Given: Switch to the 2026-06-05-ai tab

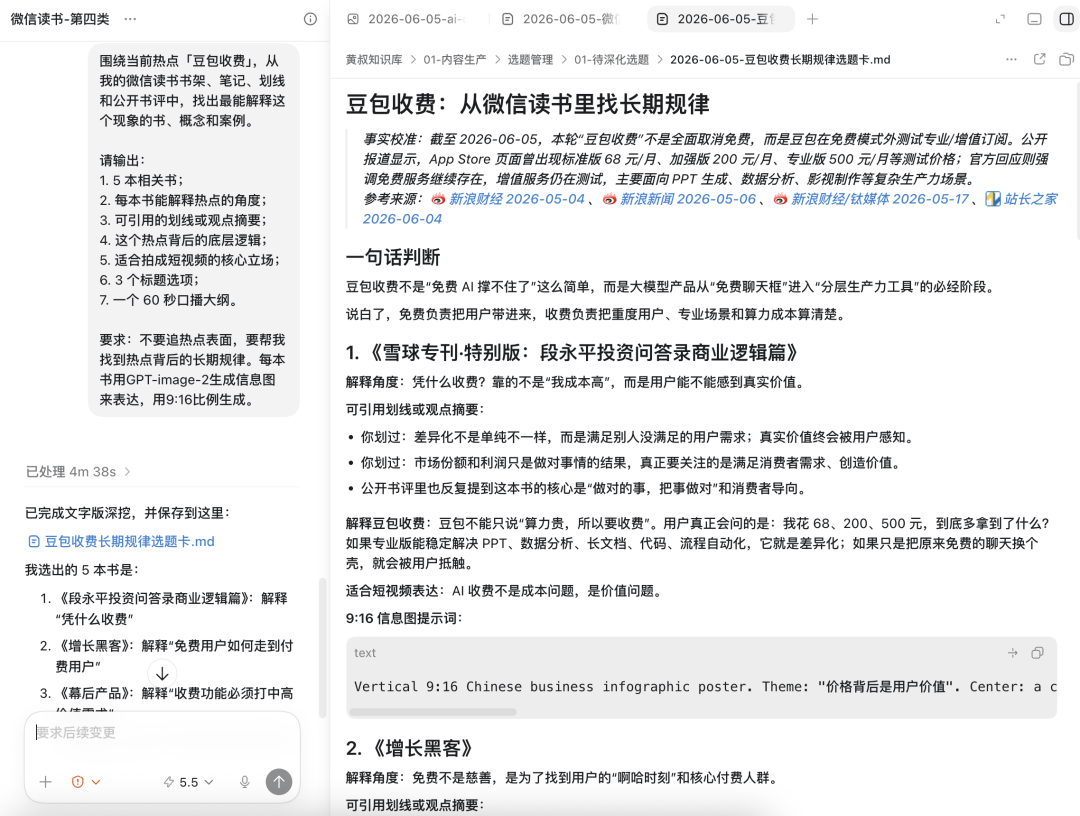Looking at the screenshot, I should pyautogui.click(x=404, y=19).
